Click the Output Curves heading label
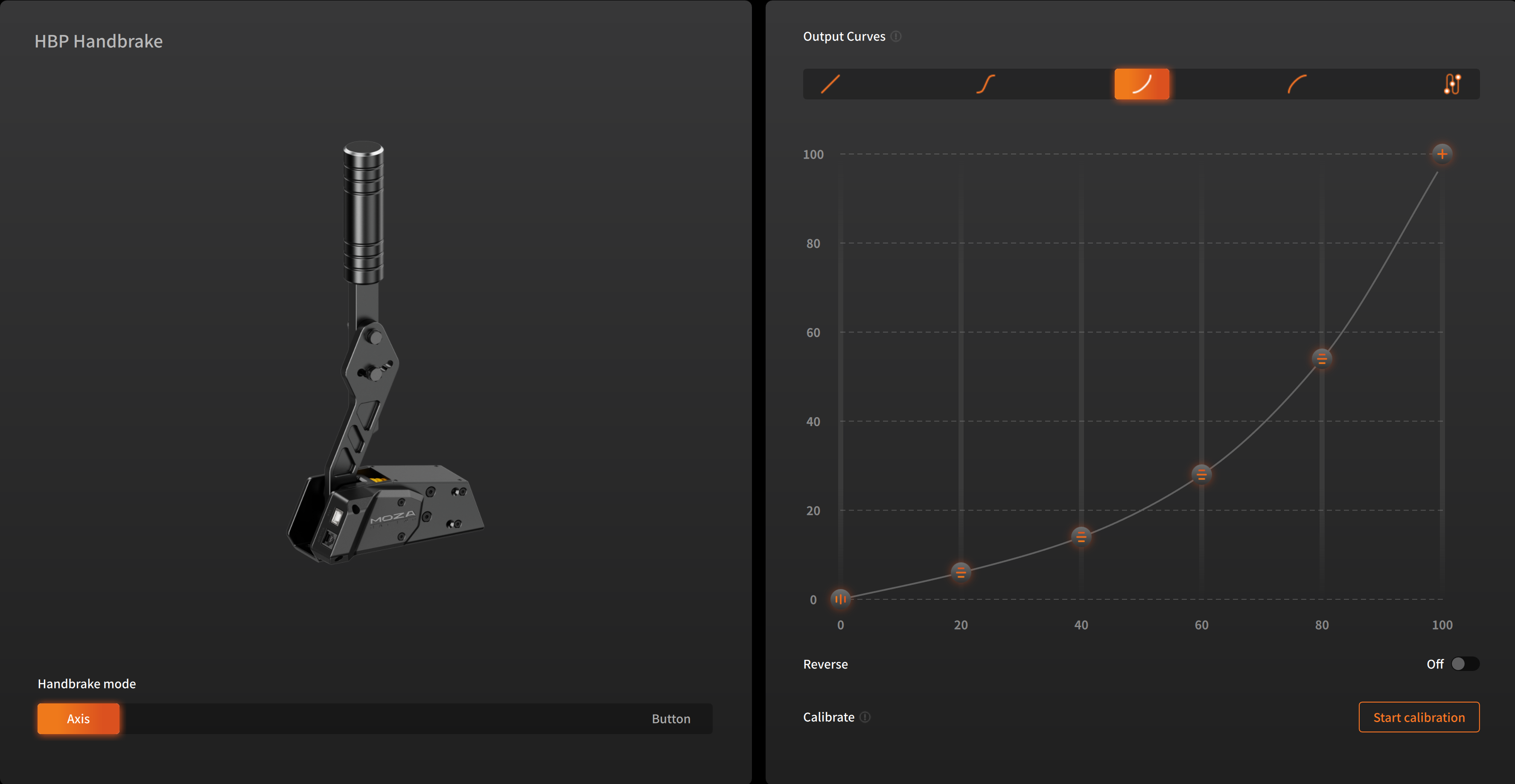The width and height of the screenshot is (1515, 784). pos(844,36)
